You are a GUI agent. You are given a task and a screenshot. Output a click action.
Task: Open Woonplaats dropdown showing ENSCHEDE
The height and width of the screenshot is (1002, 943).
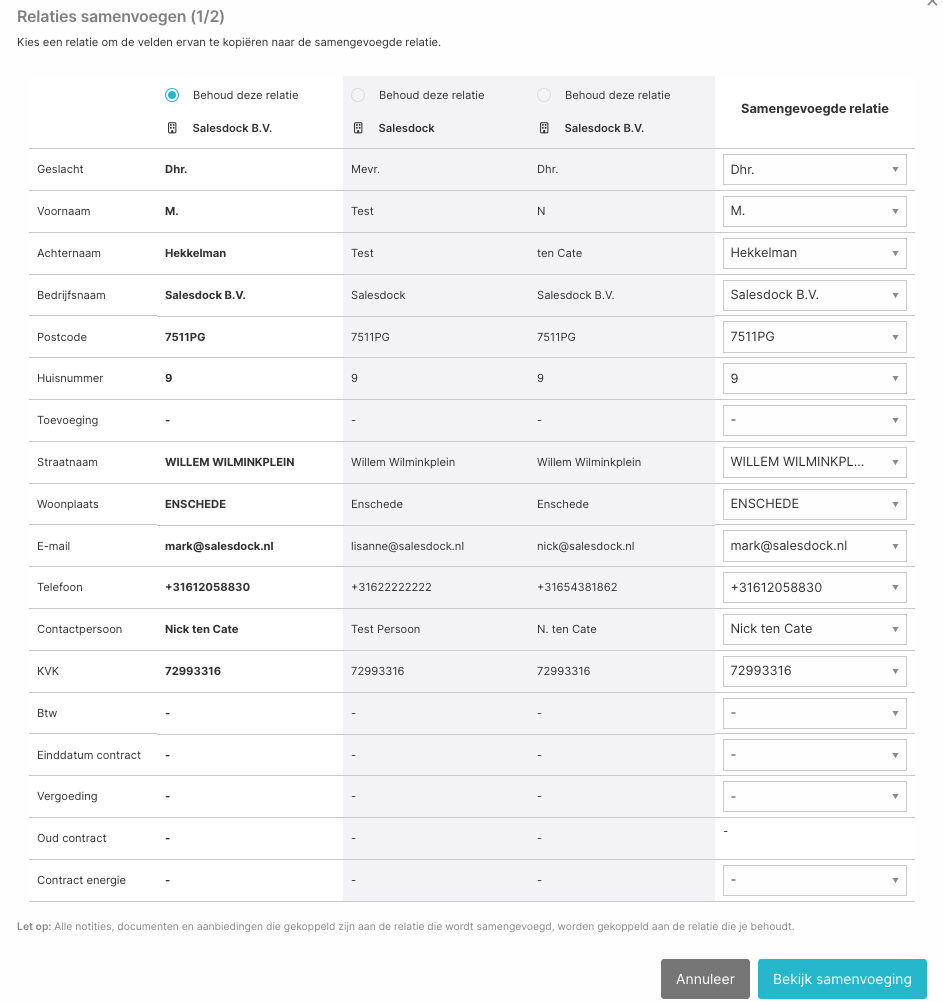815,504
